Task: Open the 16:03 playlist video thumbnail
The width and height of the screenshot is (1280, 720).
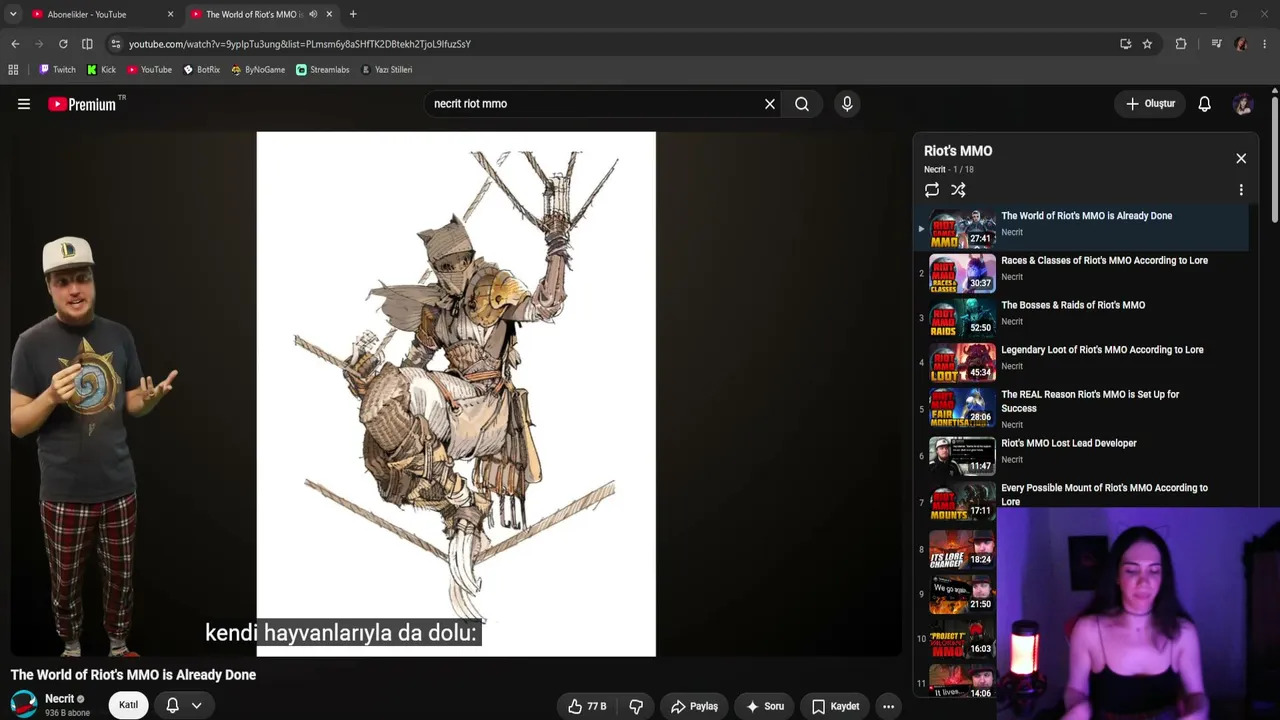Action: (962, 639)
